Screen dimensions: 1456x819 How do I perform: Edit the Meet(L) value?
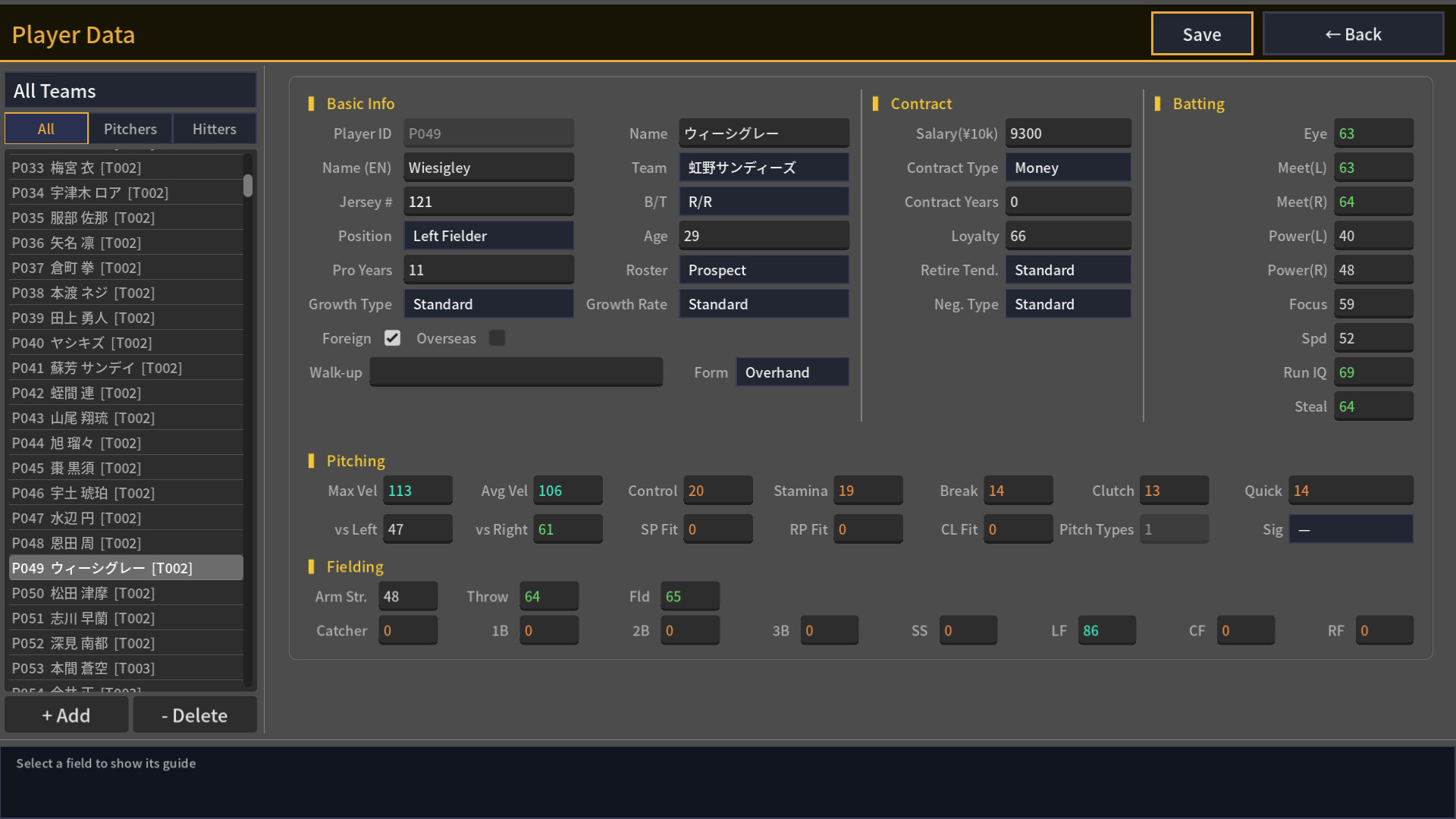pyautogui.click(x=1373, y=168)
